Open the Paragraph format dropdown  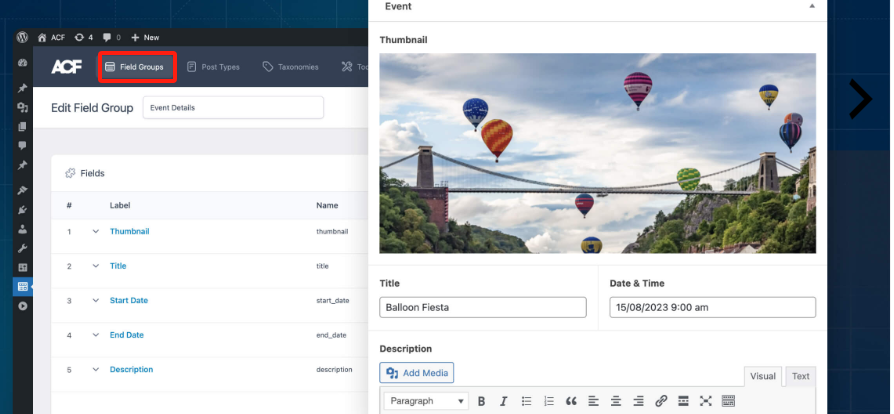pyautogui.click(x=425, y=401)
